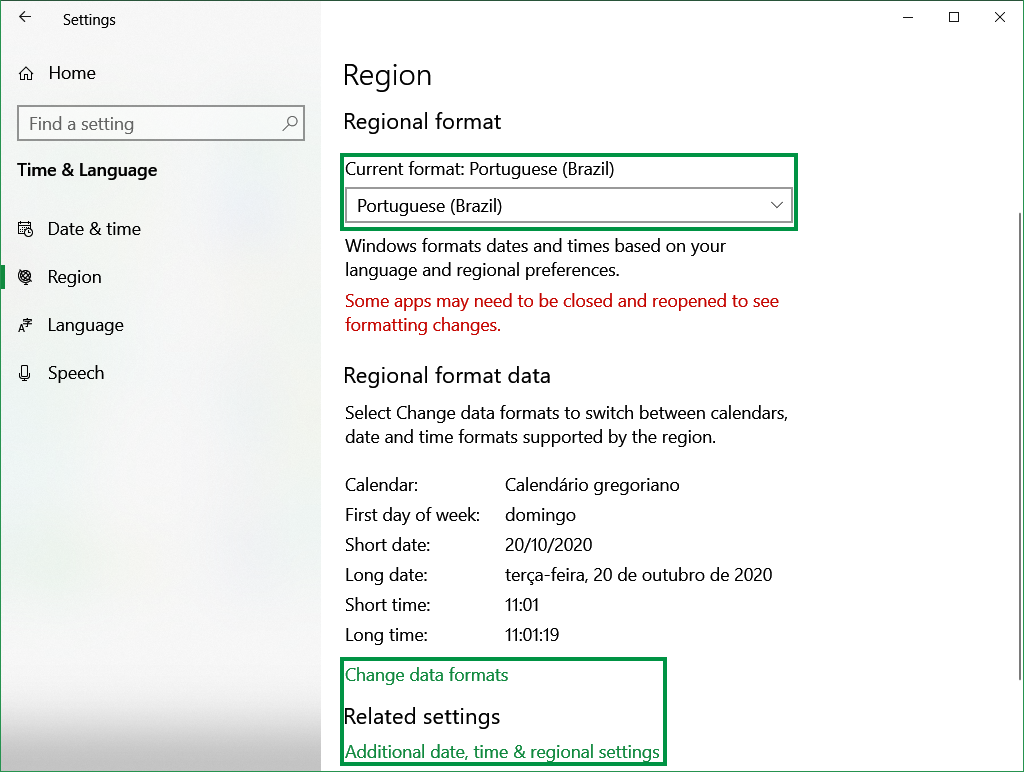Select the Region globe icon
Image resolution: width=1024 pixels, height=772 pixels.
25,277
